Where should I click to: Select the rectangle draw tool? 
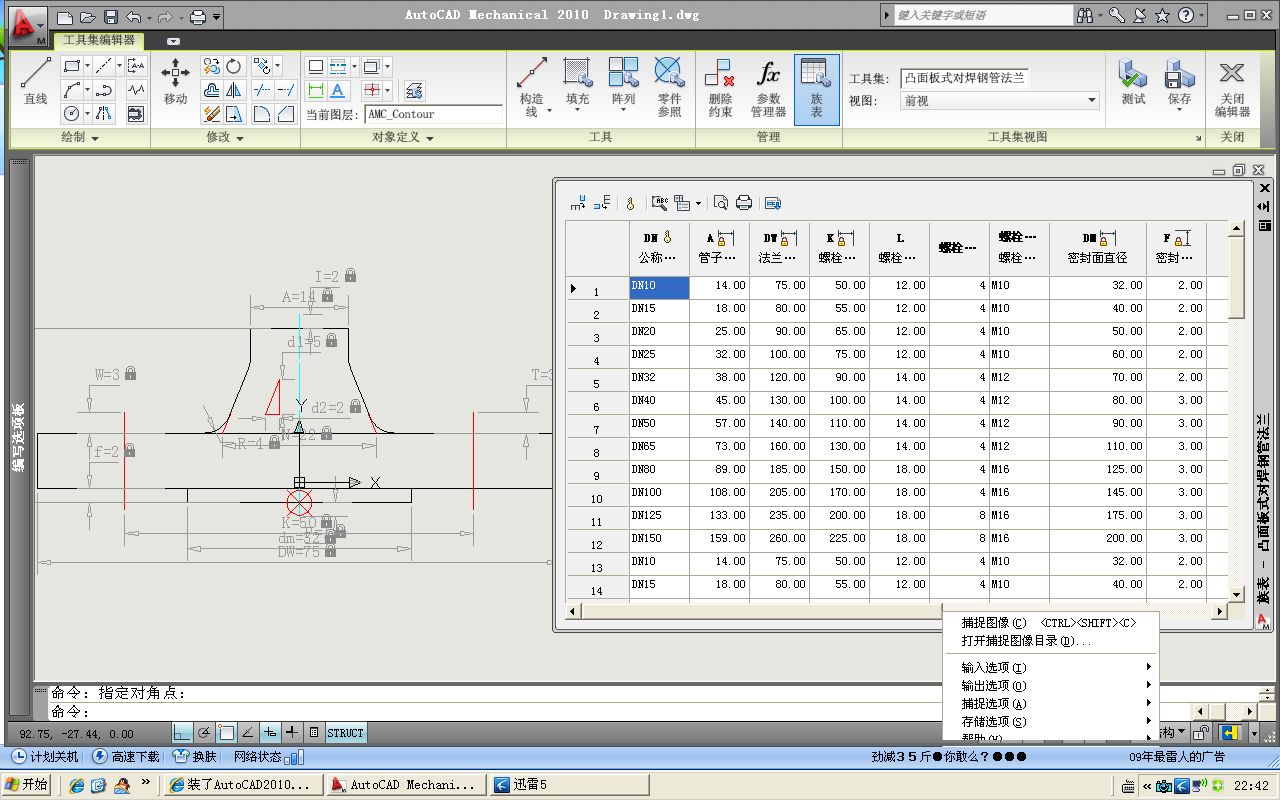[x=72, y=66]
